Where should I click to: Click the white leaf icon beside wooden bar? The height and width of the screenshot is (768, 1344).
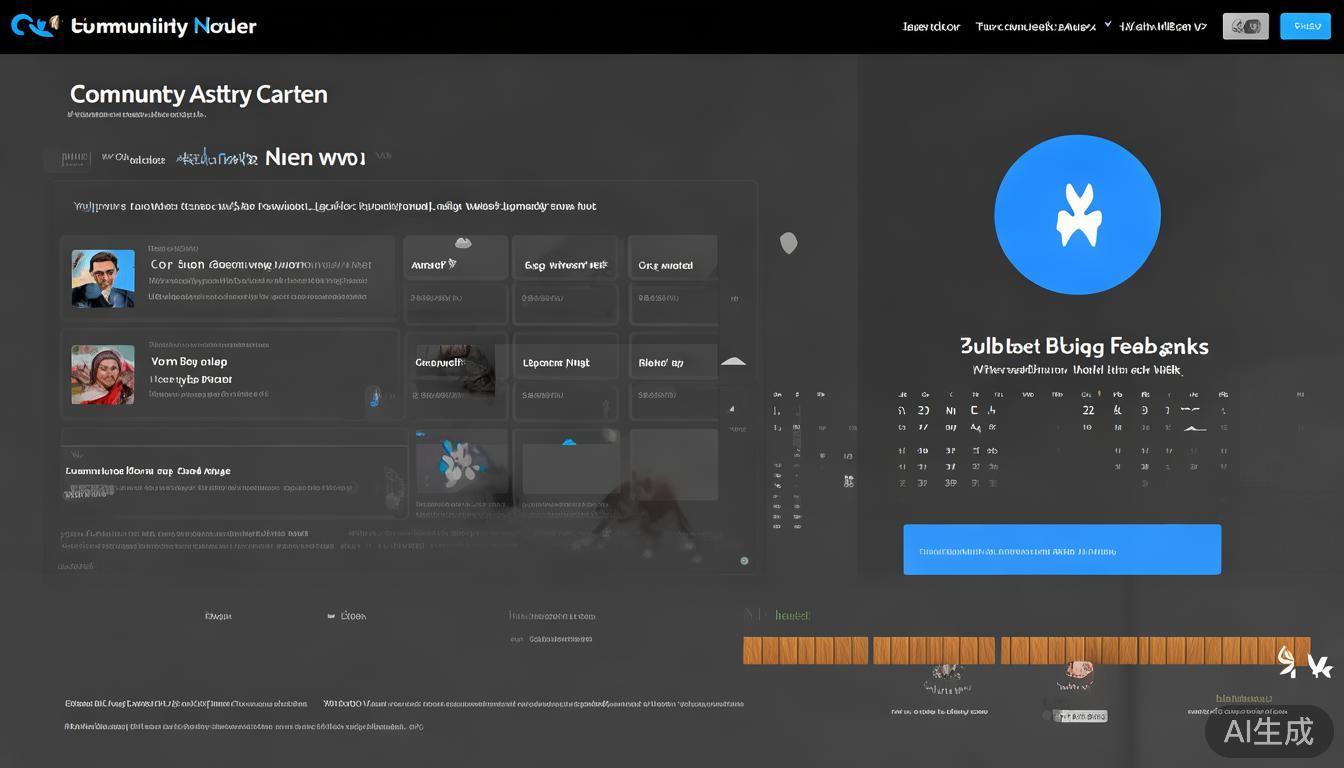pos(1287,660)
